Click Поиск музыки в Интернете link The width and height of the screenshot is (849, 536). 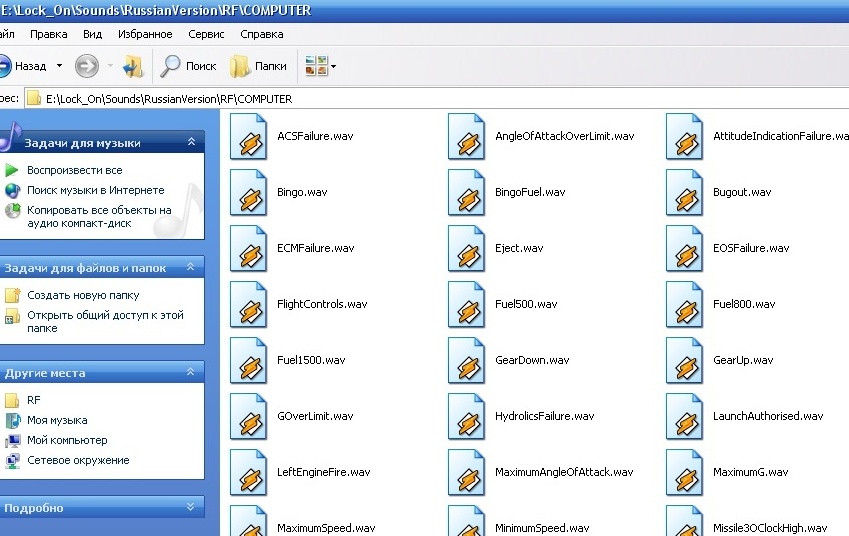click(x=96, y=190)
